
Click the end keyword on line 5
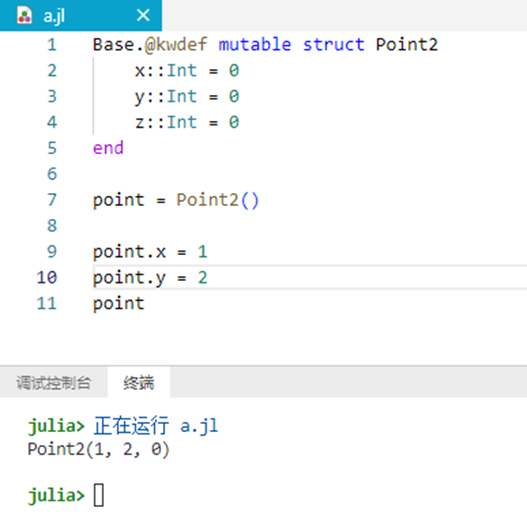(x=108, y=148)
